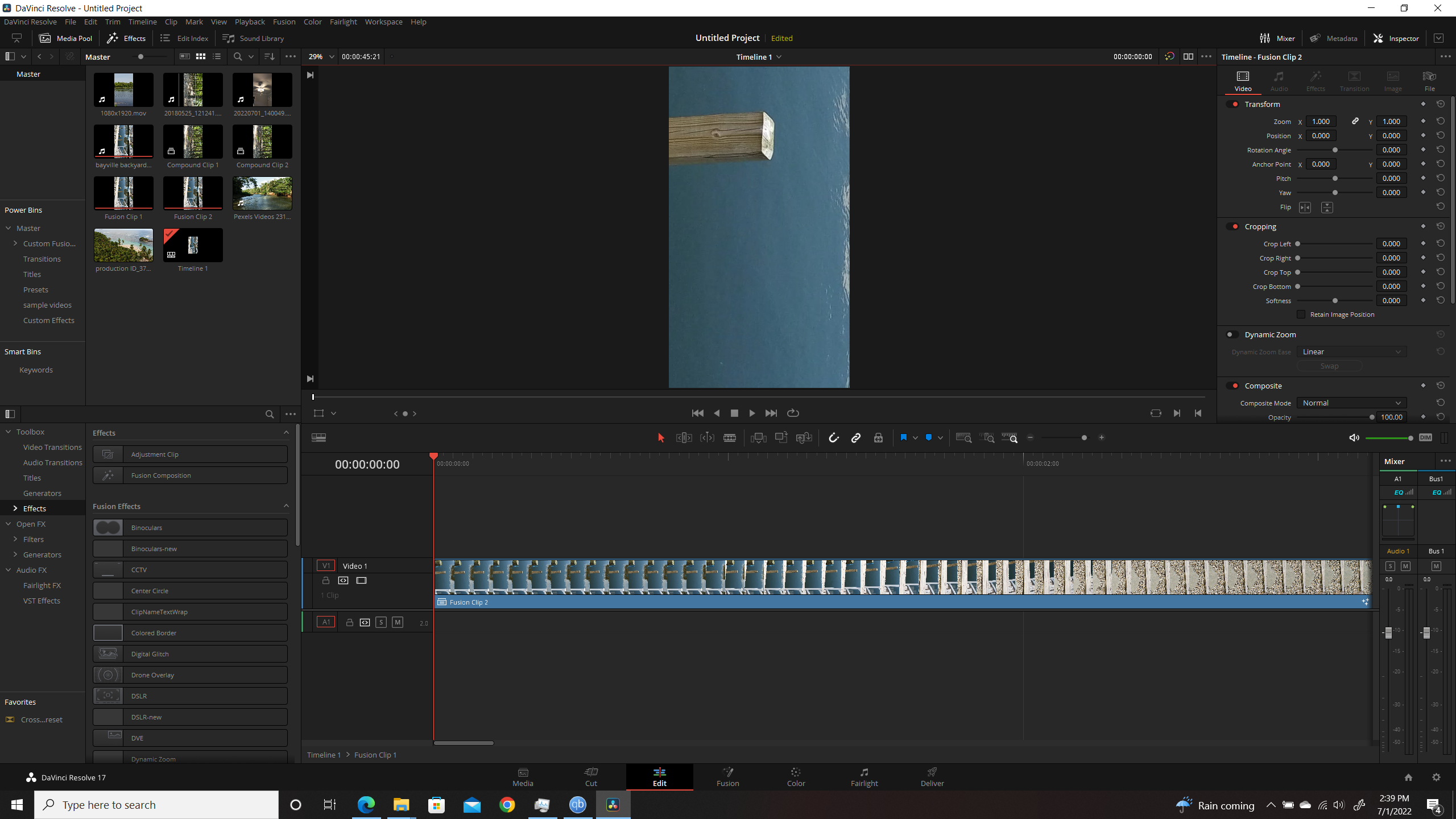Click Detail Zoom icon
Screen dimensions: 1456x819
click(987, 437)
